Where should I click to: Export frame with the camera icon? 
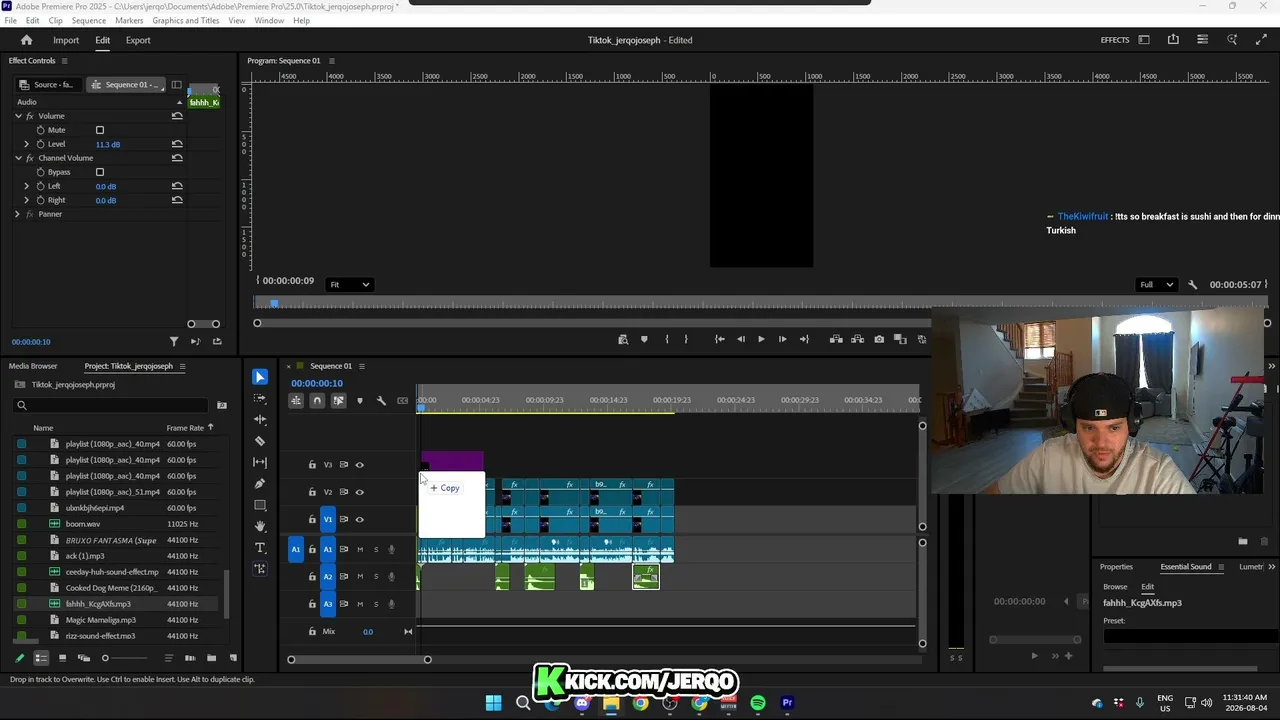tap(879, 339)
